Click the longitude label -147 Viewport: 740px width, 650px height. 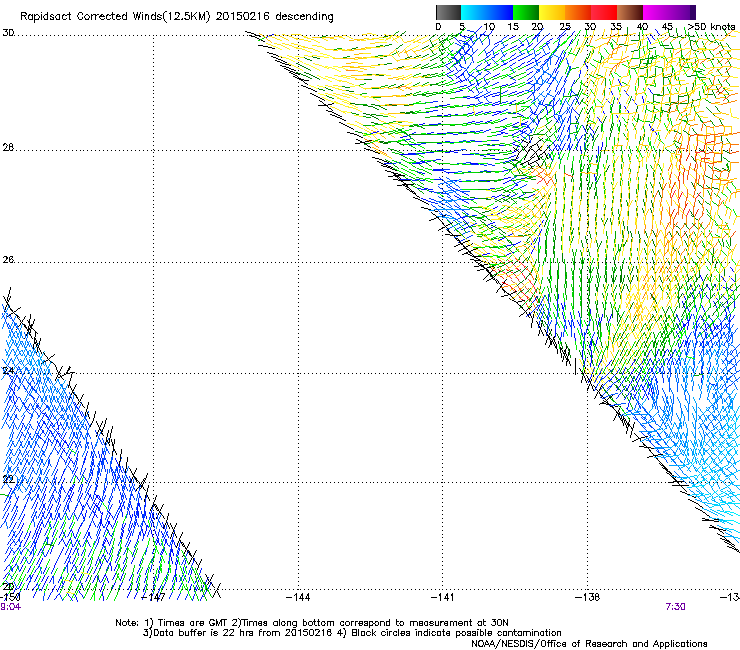(x=153, y=598)
